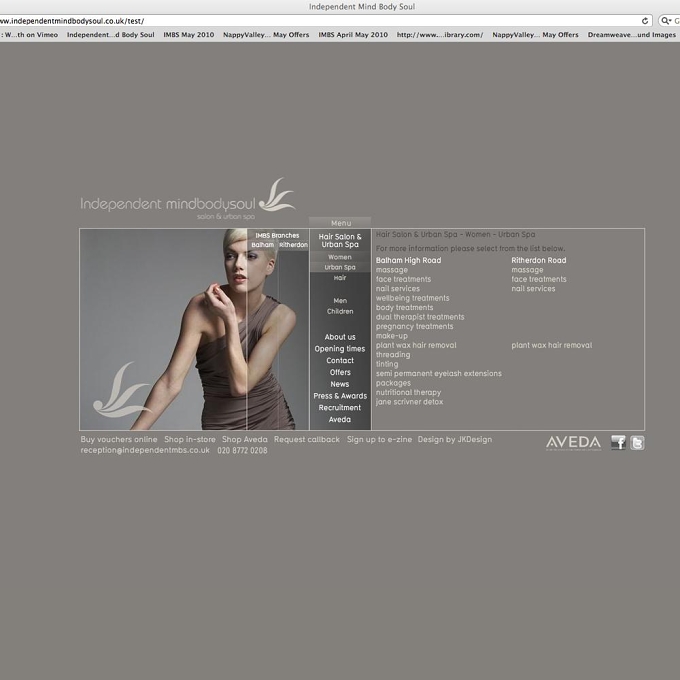Image resolution: width=680 pixels, height=680 pixels.
Task: Open Balham pregnancy treatments link
Action: 414,327
